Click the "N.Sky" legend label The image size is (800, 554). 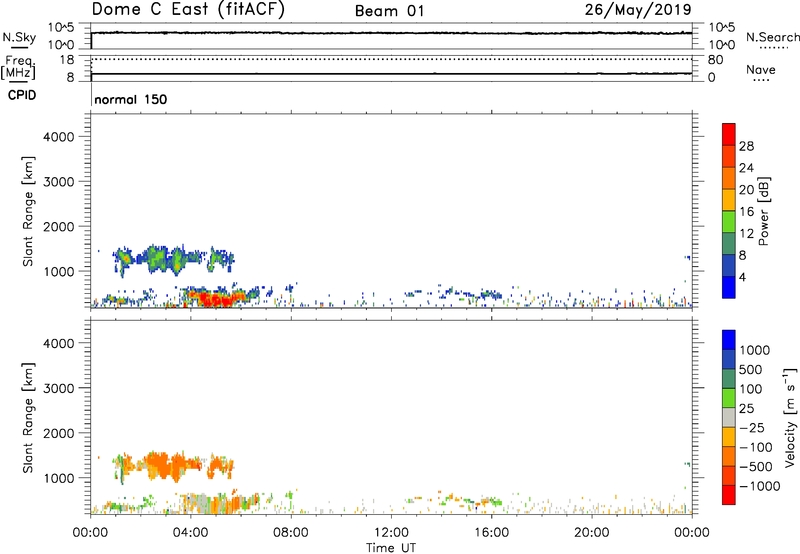19,37
